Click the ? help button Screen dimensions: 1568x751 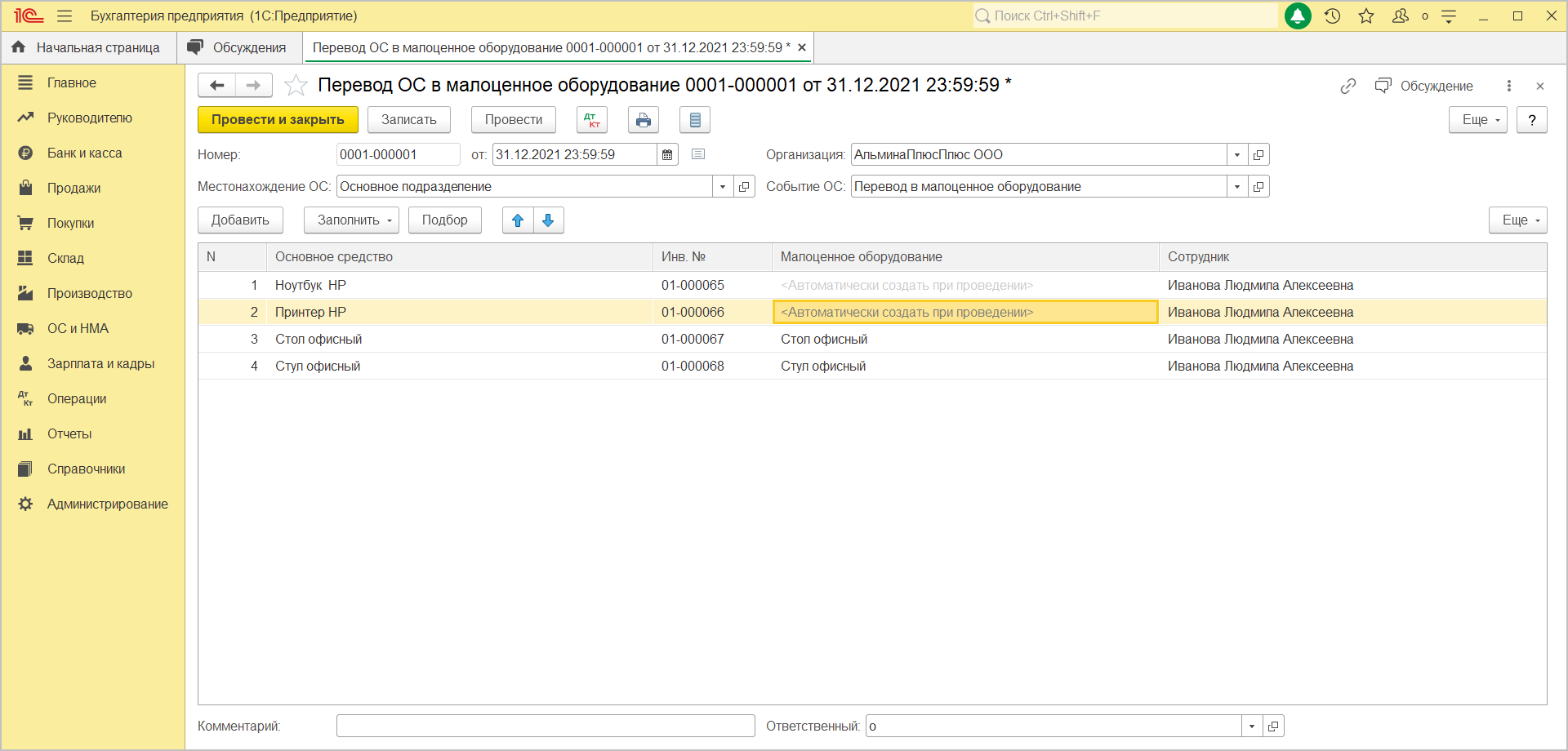coord(1532,120)
